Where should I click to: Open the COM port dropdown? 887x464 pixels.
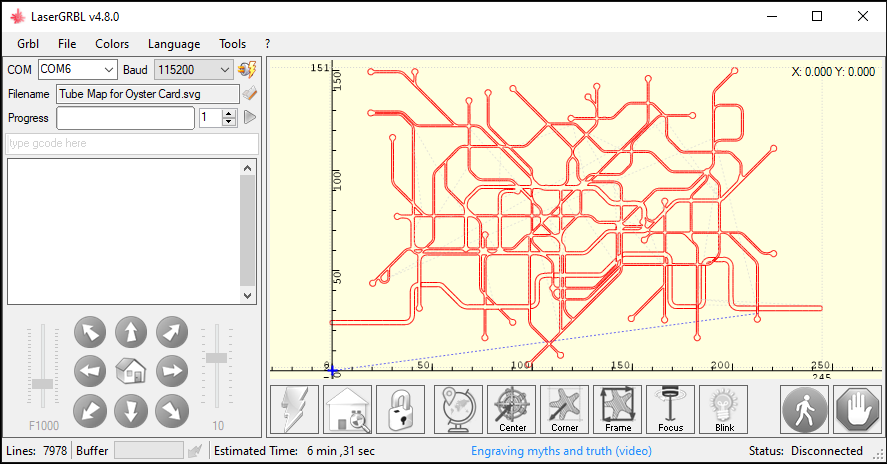point(109,70)
